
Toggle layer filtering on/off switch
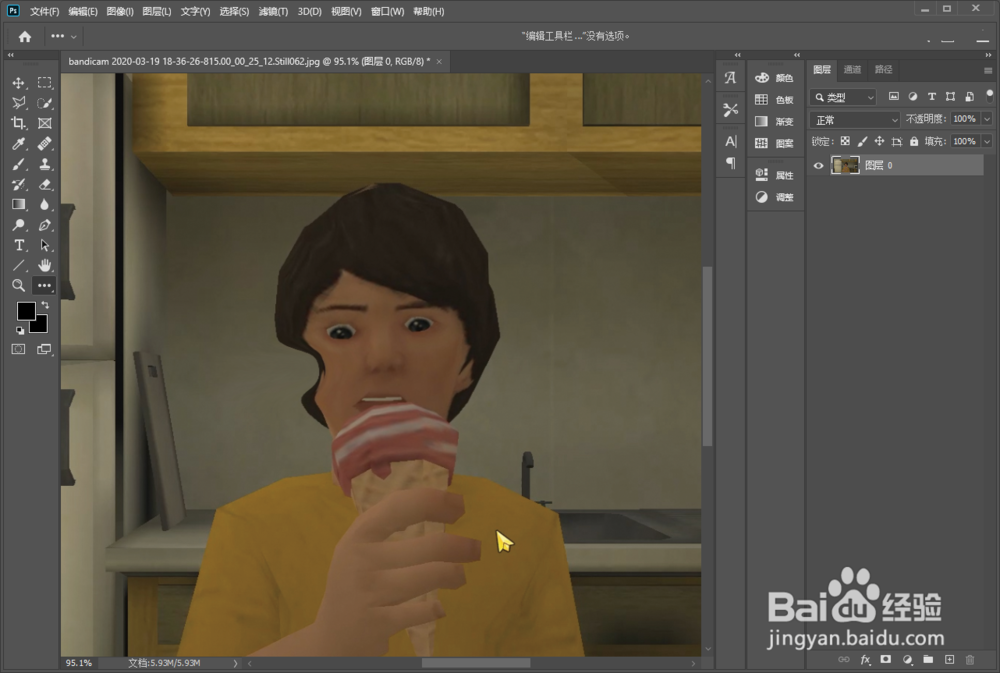pos(989,96)
